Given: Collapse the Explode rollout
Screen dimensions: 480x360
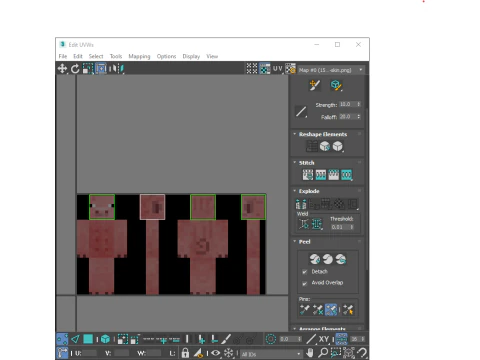Looking at the screenshot, I should (x=309, y=191).
